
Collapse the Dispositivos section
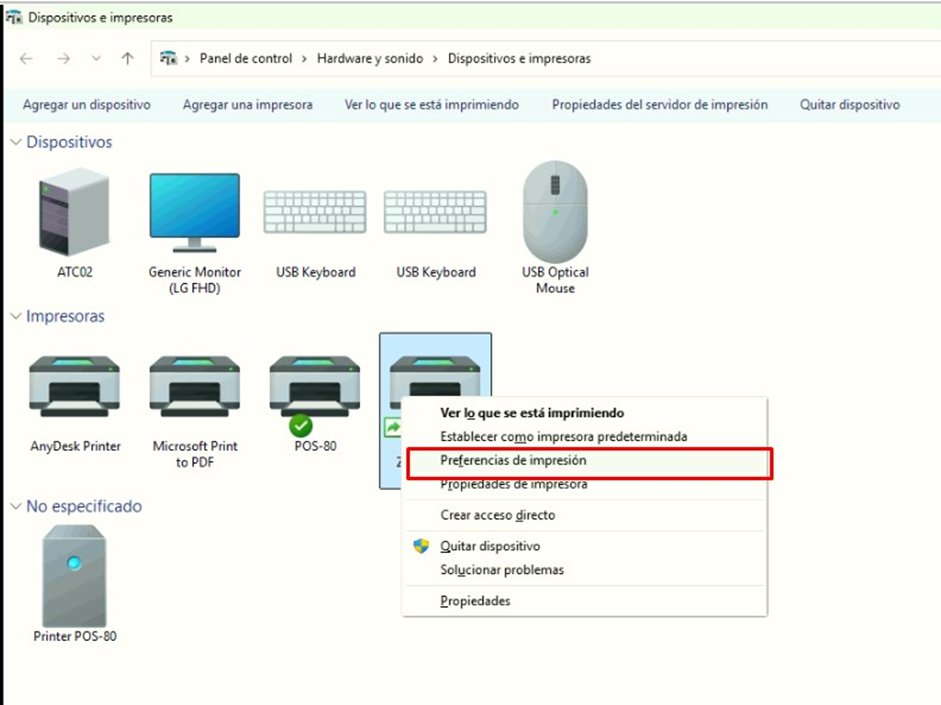(x=15, y=143)
